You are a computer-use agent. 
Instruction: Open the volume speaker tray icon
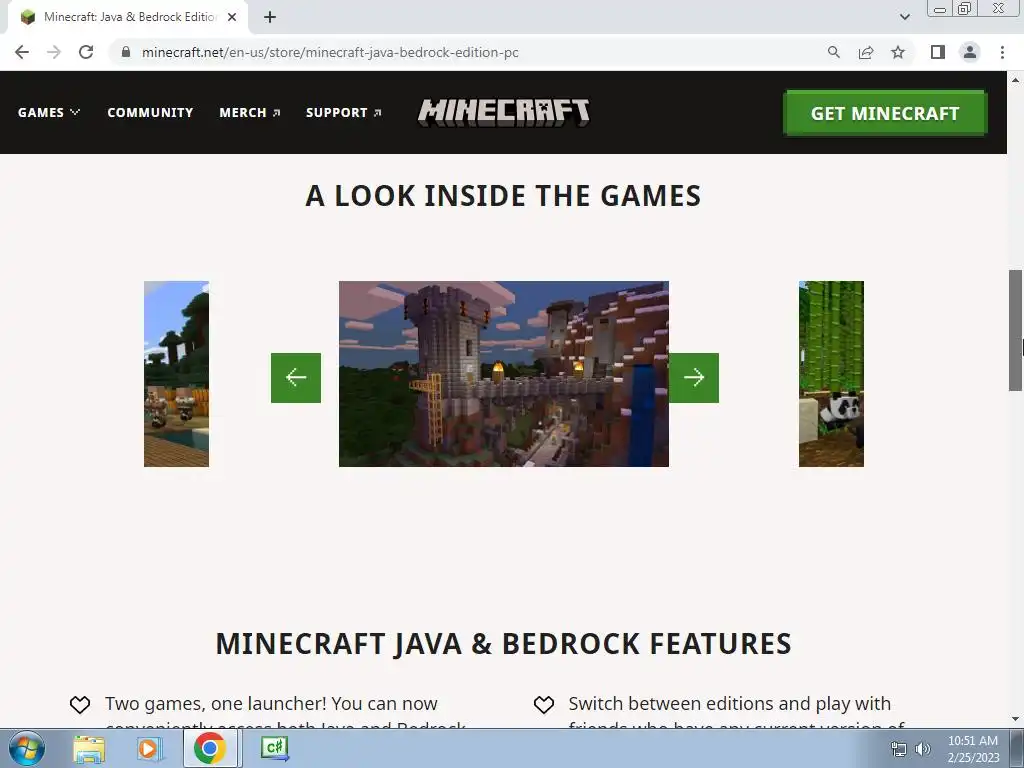pos(923,748)
